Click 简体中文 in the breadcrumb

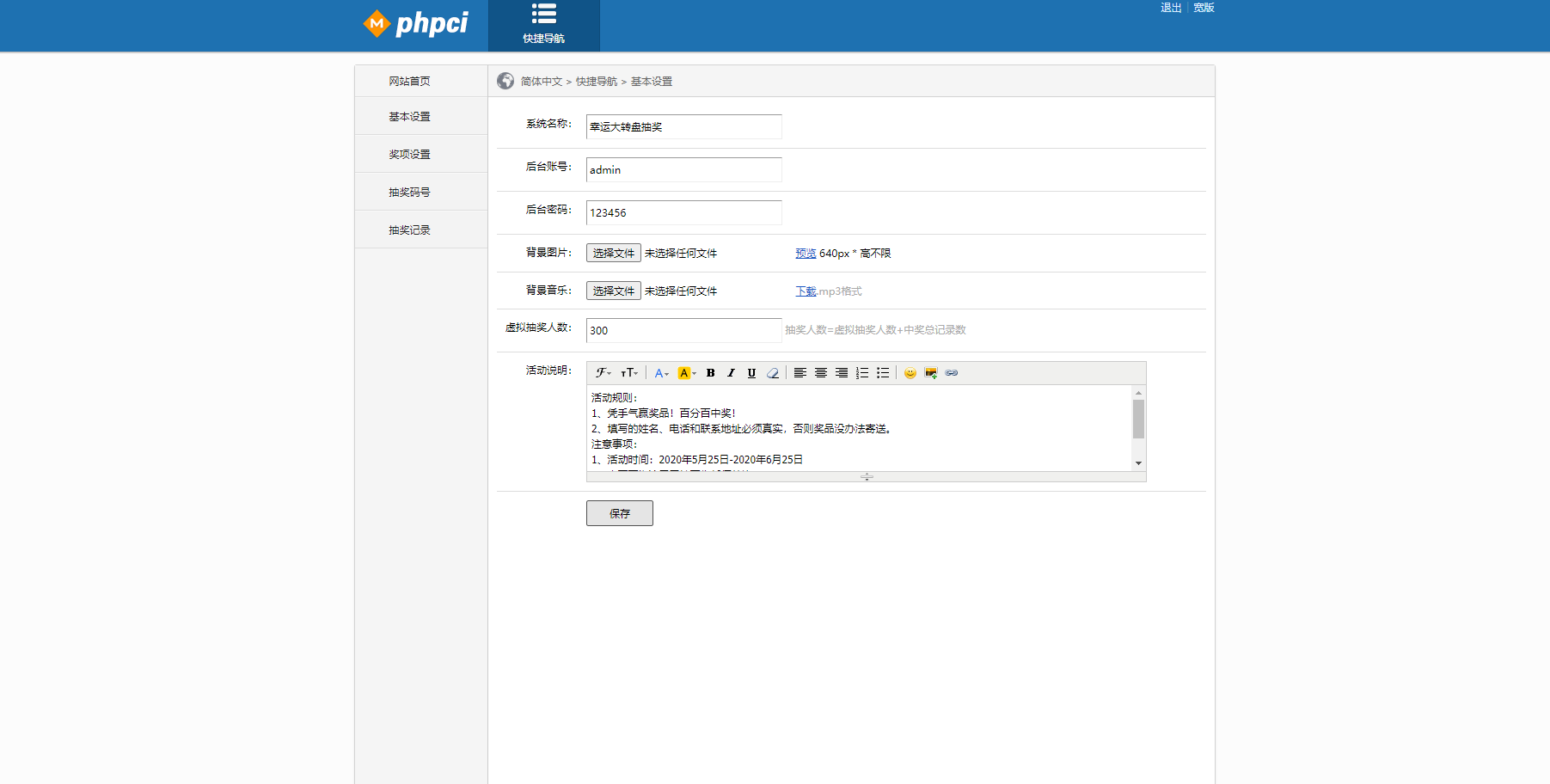[542, 82]
